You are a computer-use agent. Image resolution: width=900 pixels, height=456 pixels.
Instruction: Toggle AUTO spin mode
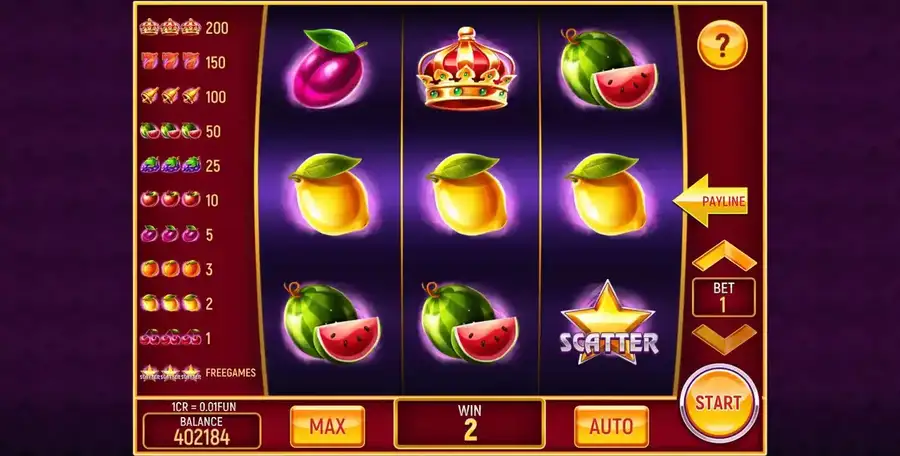coord(611,426)
